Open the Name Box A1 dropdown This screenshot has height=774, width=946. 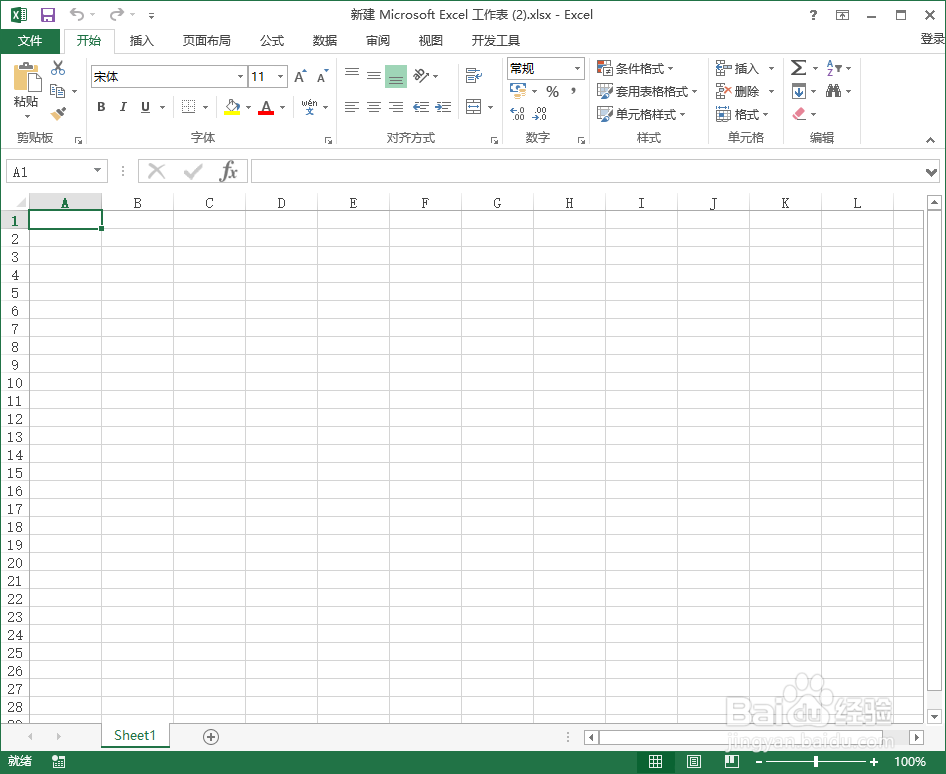tap(97, 171)
